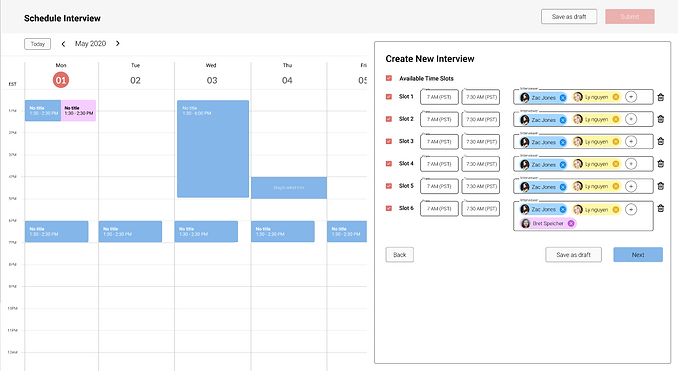Click the Back button

pyautogui.click(x=400, y=255)
